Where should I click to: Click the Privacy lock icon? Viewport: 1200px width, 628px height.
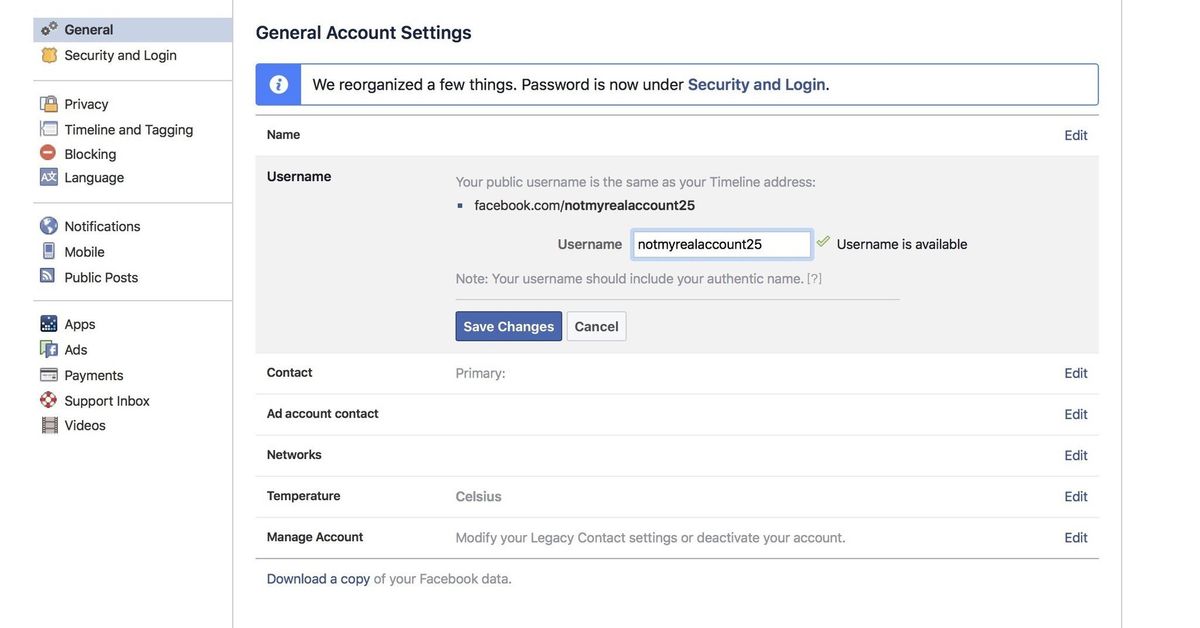(44, 101)
